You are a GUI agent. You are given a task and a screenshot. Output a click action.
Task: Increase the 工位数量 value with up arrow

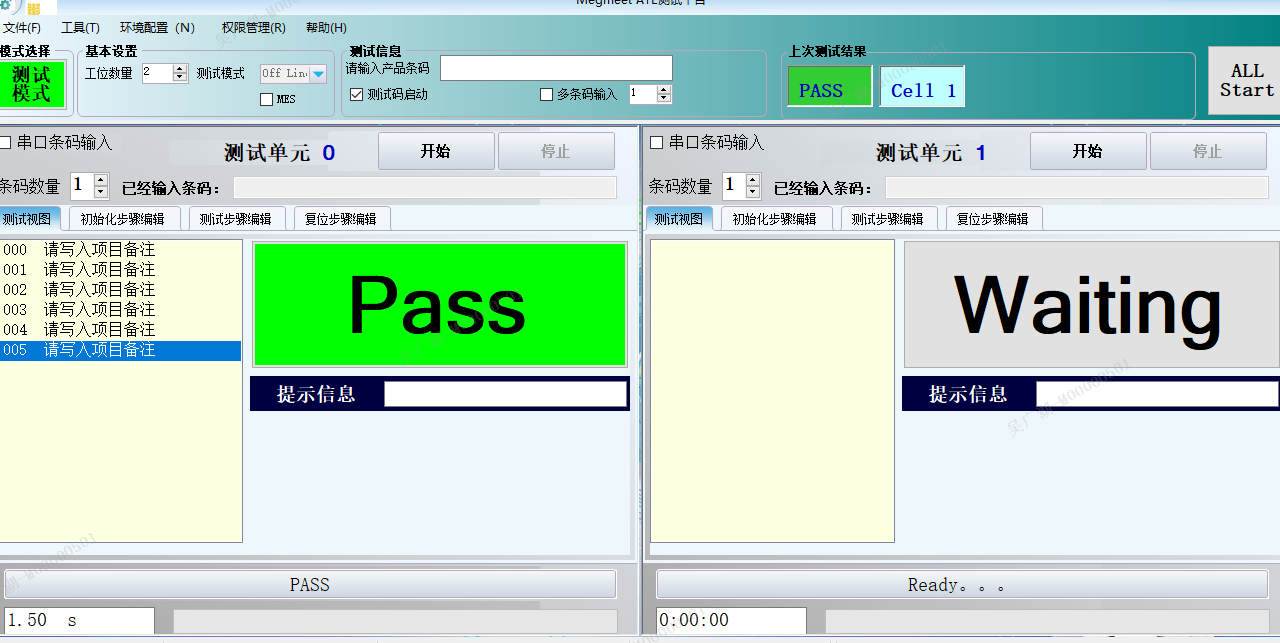coord(180,69)
